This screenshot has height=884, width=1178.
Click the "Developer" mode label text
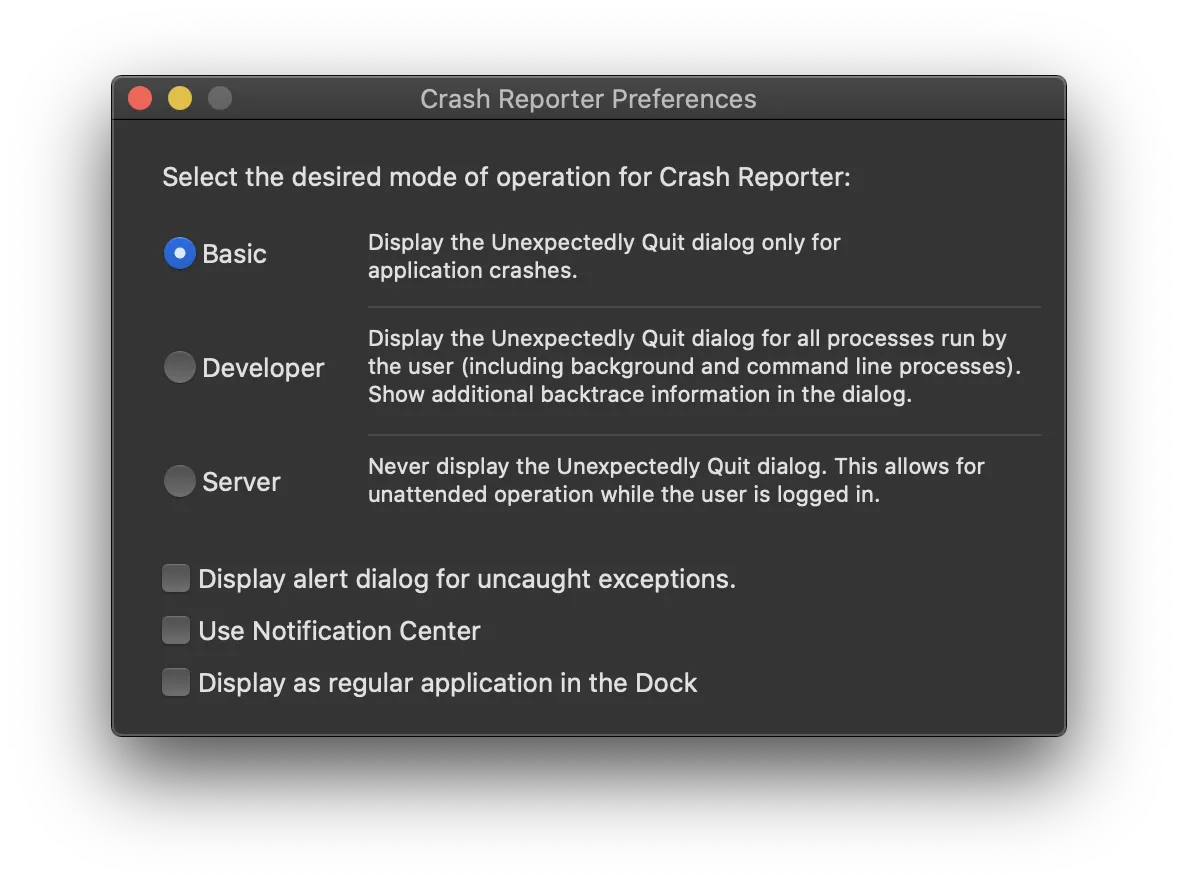click(x=263, y=368)
